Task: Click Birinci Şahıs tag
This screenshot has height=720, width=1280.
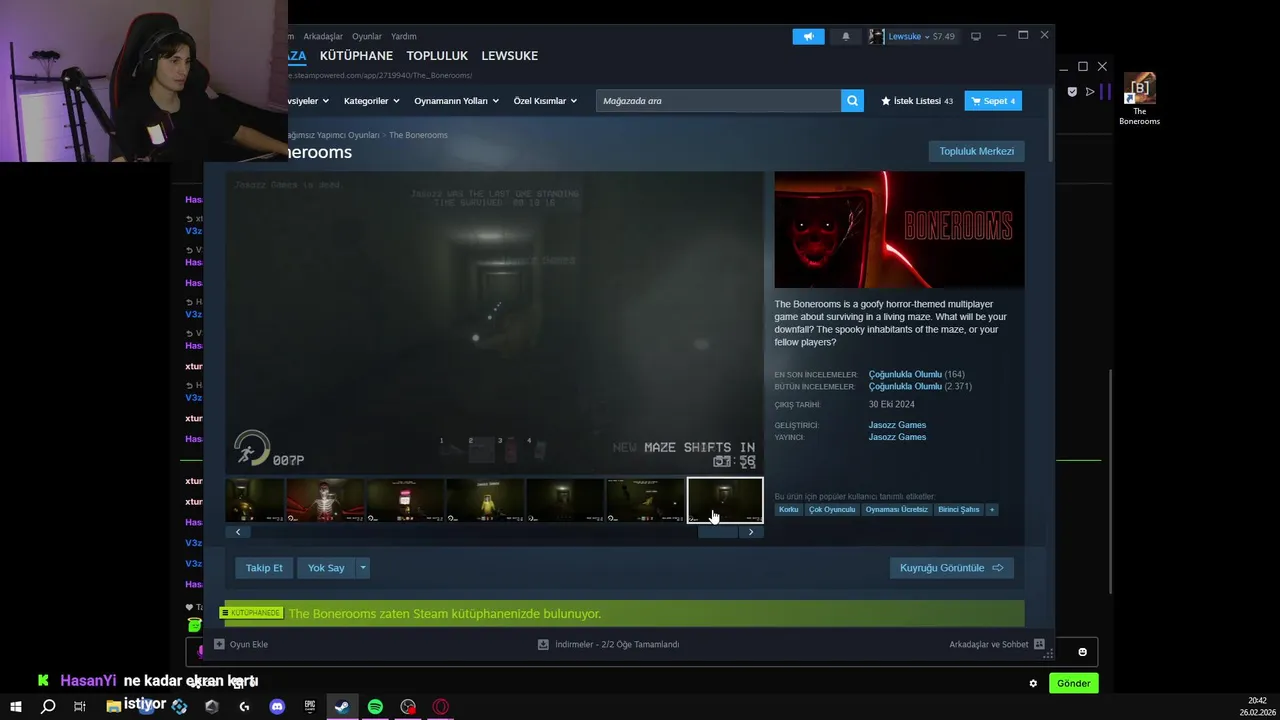Action: coord(959,510)
